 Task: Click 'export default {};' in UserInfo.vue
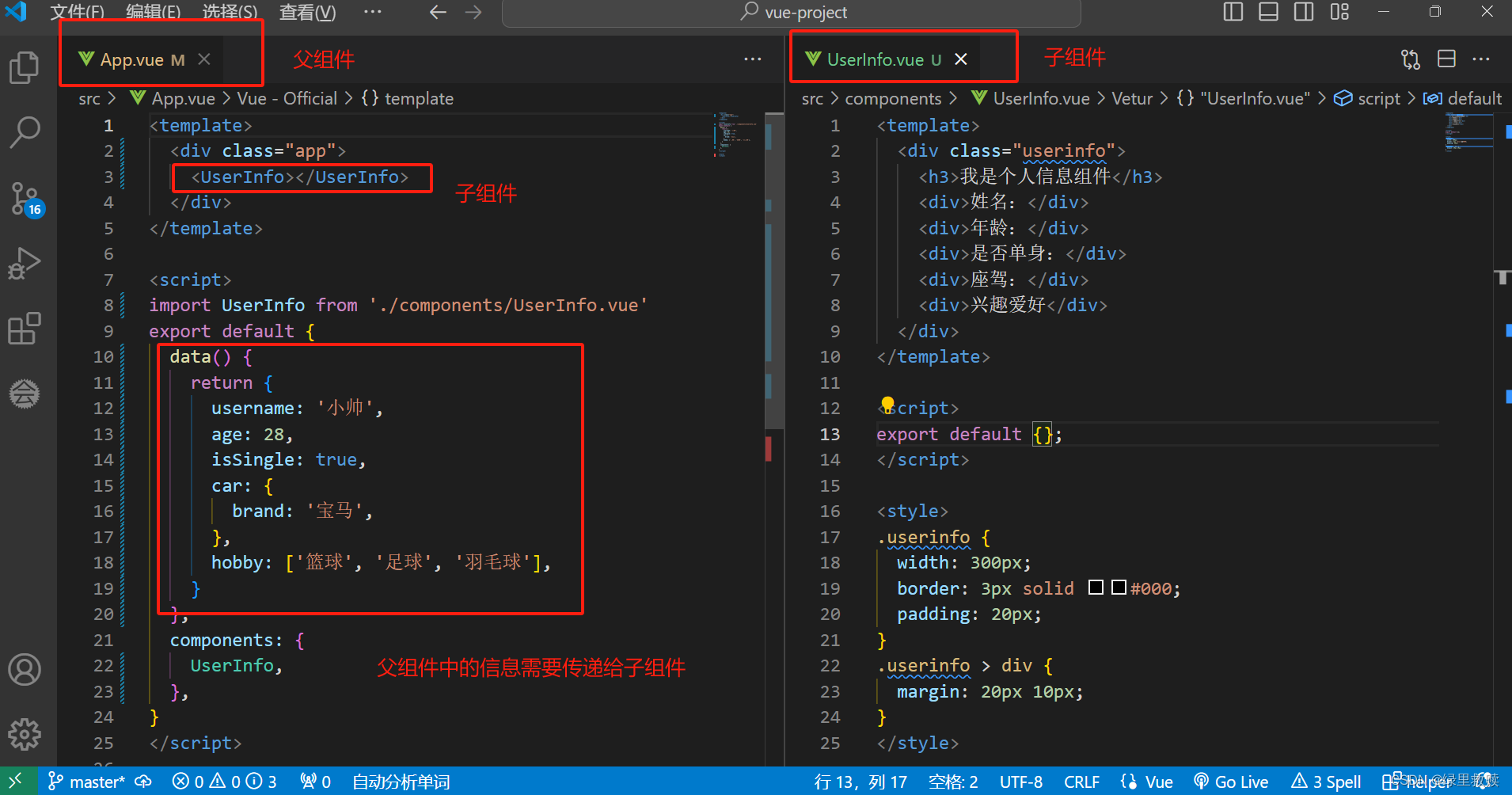(x=969, y=434)
